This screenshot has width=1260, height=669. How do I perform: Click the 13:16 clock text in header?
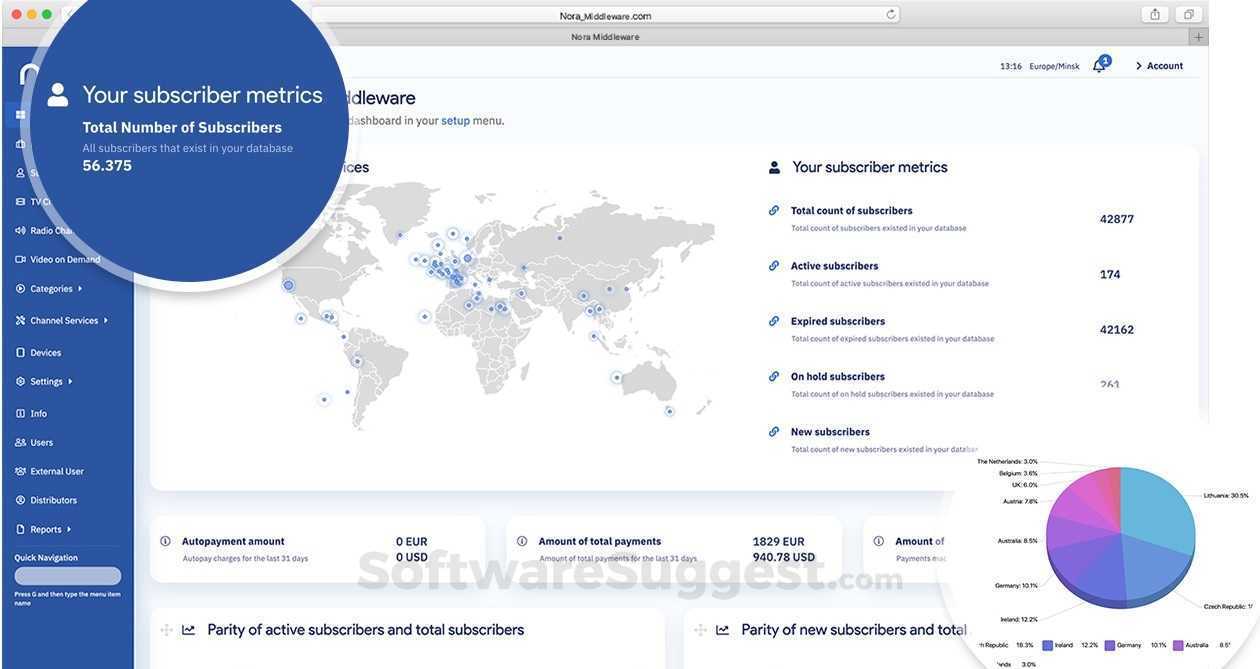tap(1011, 67)
